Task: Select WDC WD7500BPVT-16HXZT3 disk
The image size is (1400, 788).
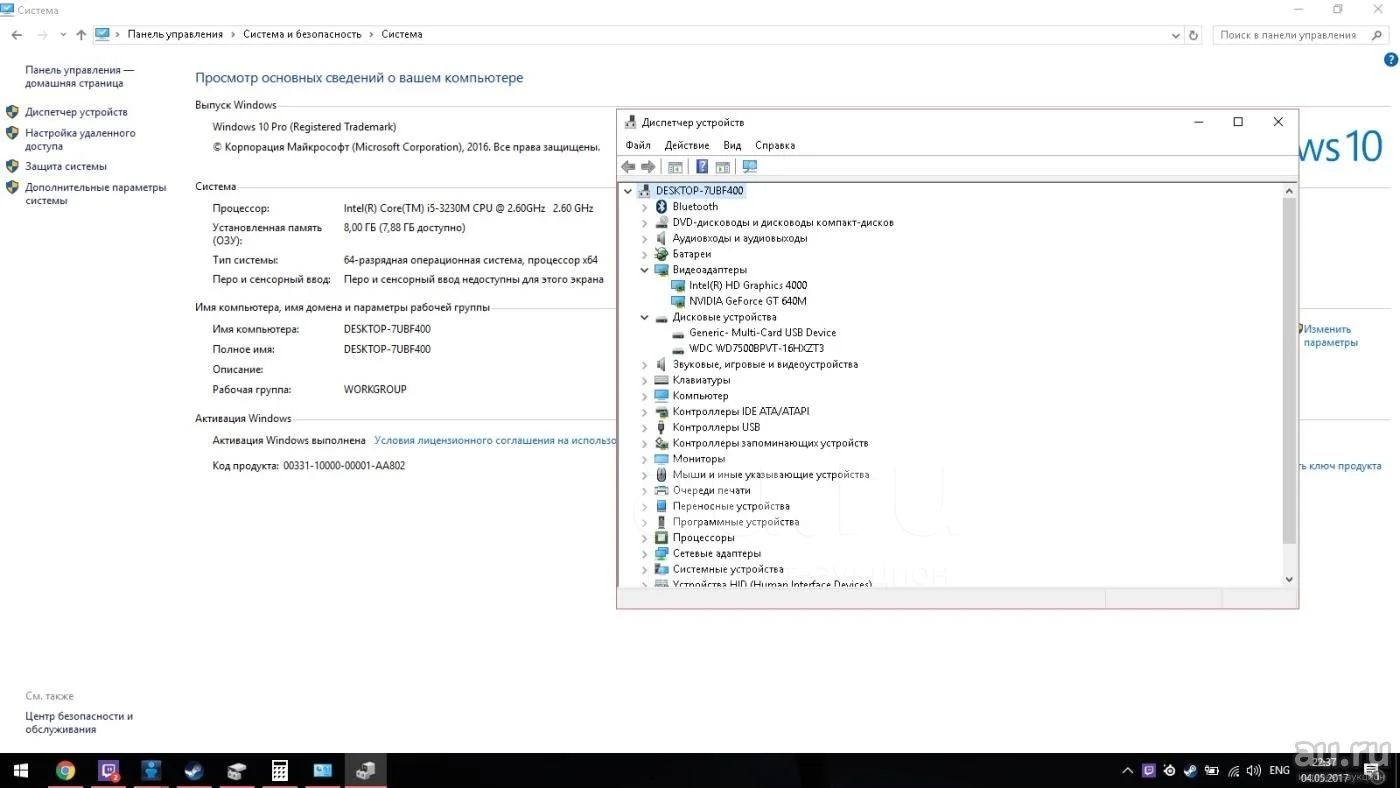Action: pos(756,349)
